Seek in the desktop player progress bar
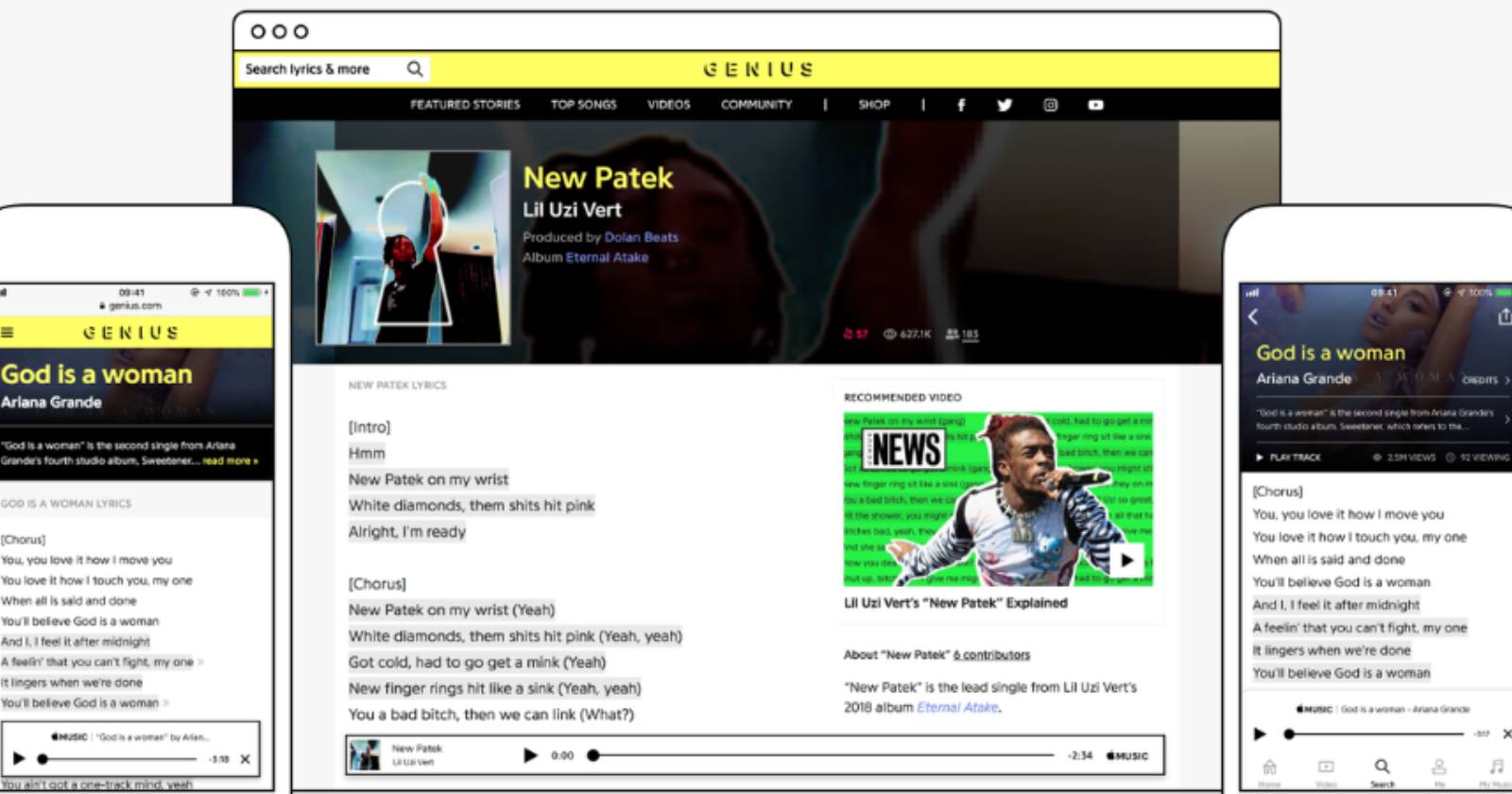The image size is (1512, 794). pos(822,755)
